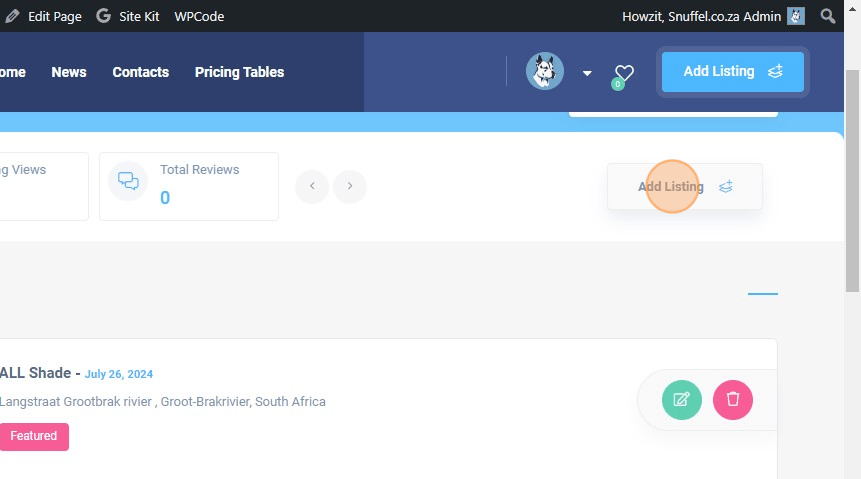The height and width of the screenshot is (479, 861).
Task: Click the dog avatar profile picture
Action: 545,72
